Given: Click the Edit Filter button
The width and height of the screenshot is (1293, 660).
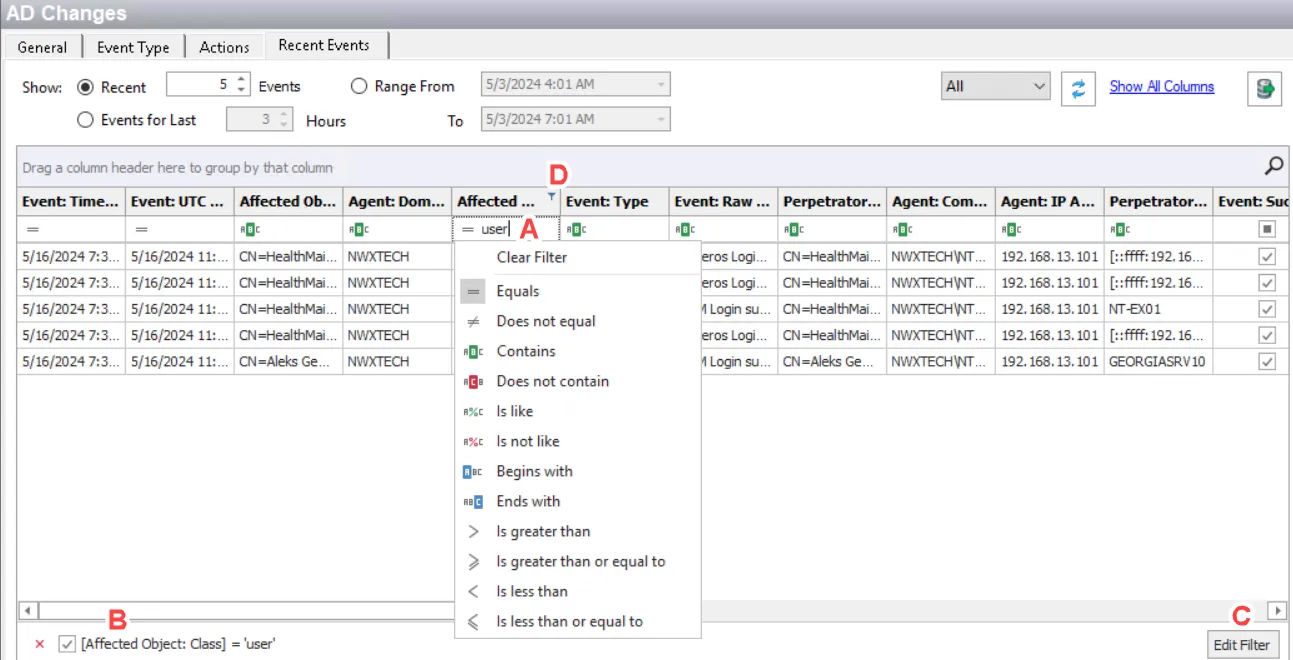Looking at the screenshot, I should (1241, 644).
